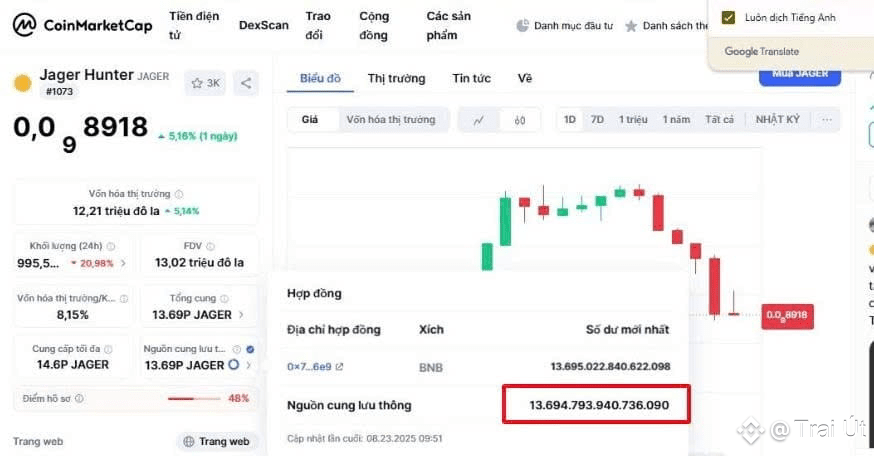Select Giá chart mode

click(x=310, y=119)
